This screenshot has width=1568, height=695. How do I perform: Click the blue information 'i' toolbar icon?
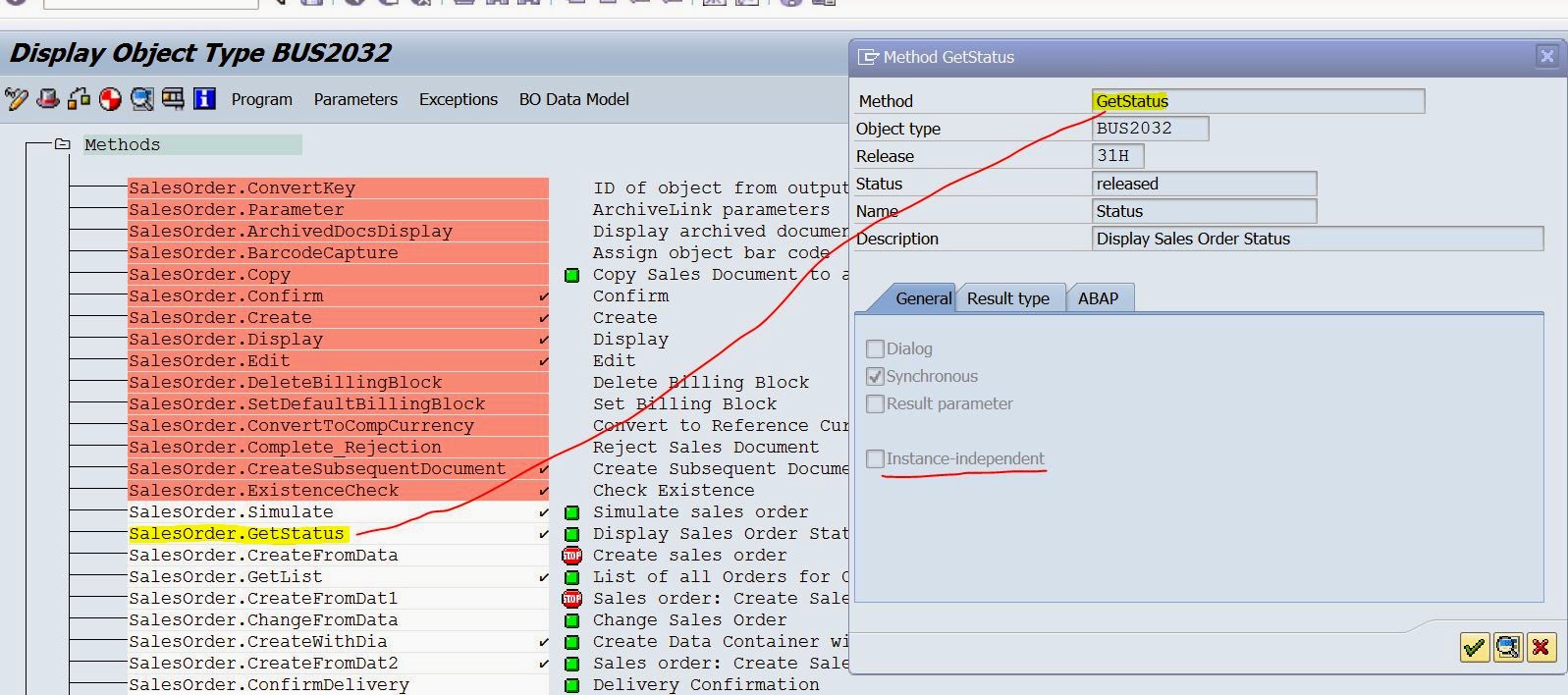tap(204, 99)
